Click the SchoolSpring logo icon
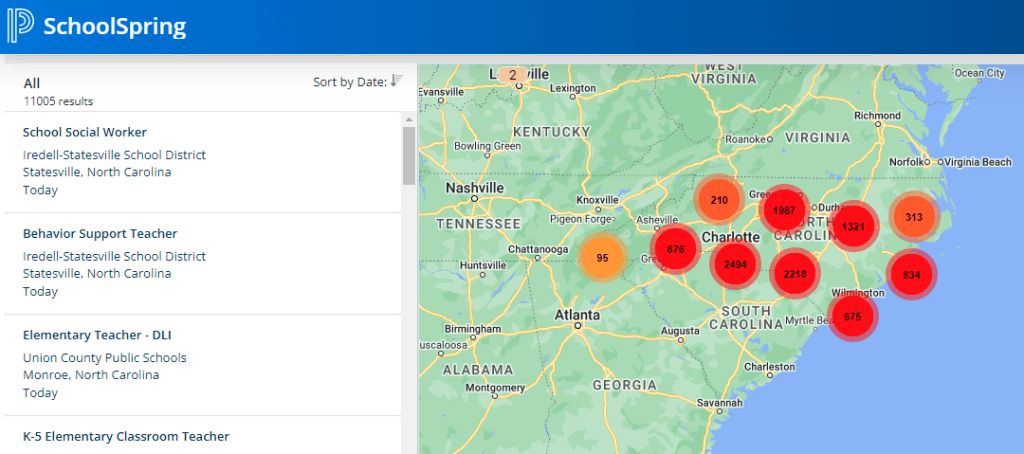 20,26
